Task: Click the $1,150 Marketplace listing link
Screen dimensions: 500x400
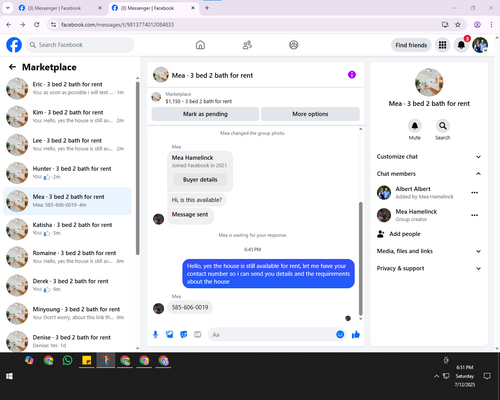Action: tap(199, 101)
